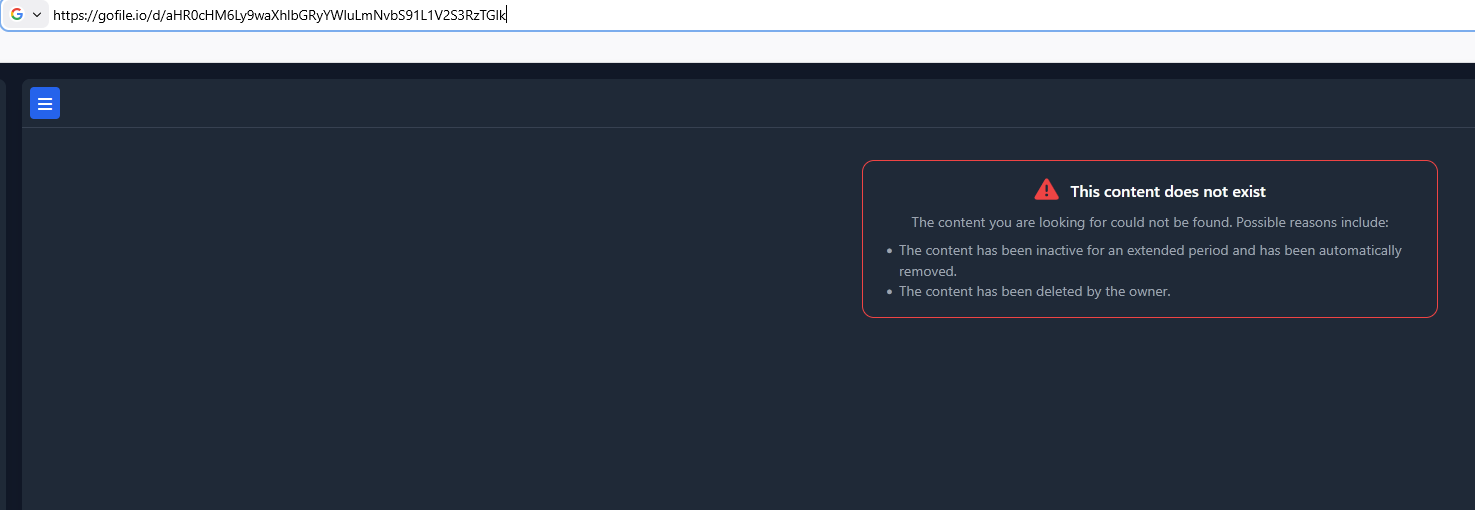Expand the search engine dropdown arrow
1475x510 pixels.
tap(37, 15)
